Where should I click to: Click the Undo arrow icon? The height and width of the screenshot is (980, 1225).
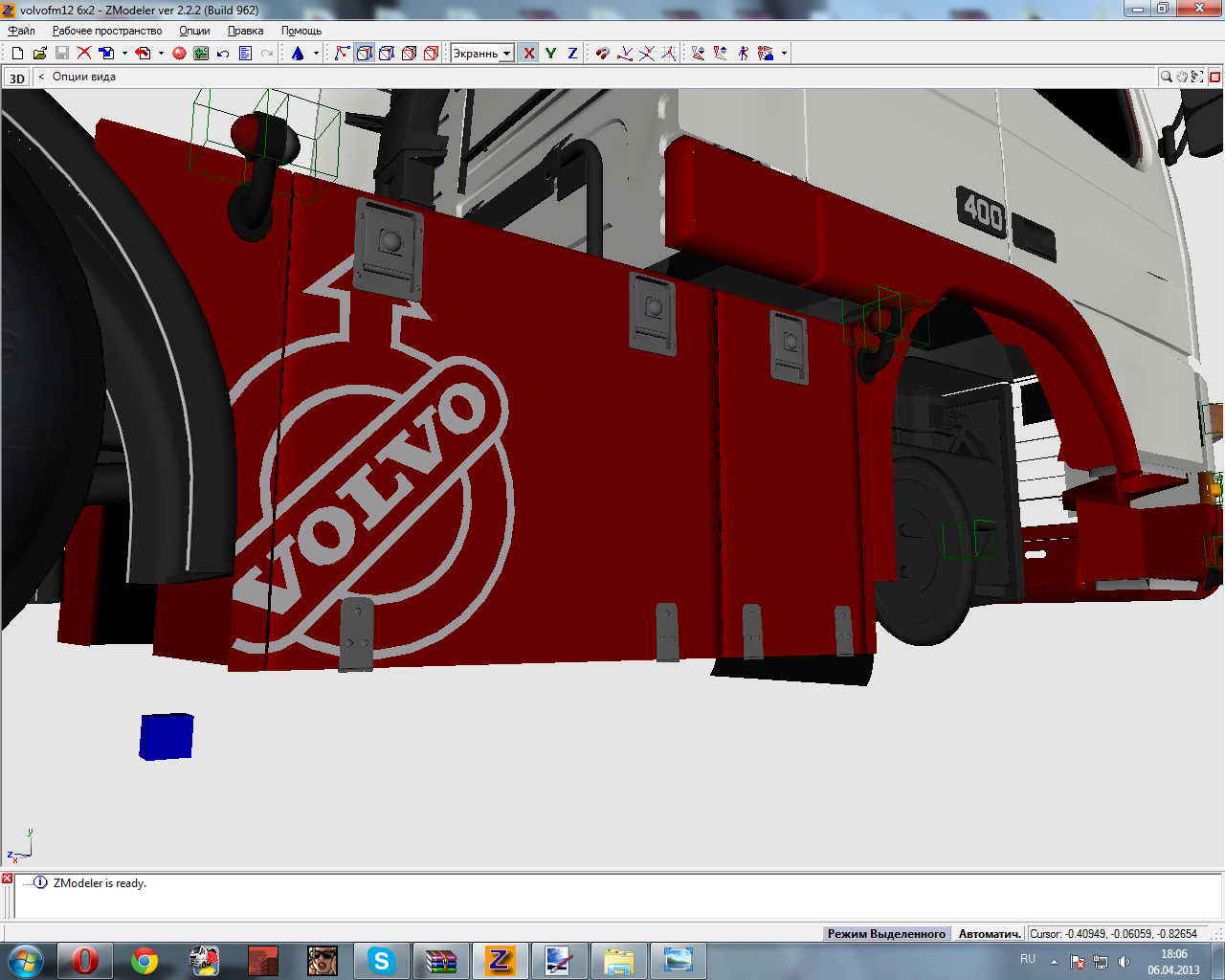click(223, 54)
